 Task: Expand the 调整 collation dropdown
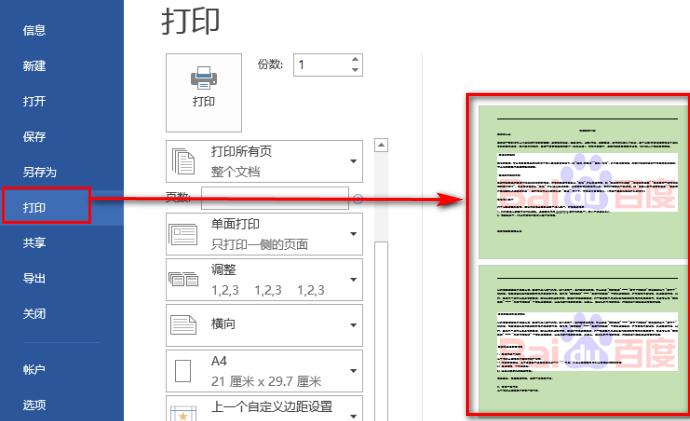click(x=353, y=280)
